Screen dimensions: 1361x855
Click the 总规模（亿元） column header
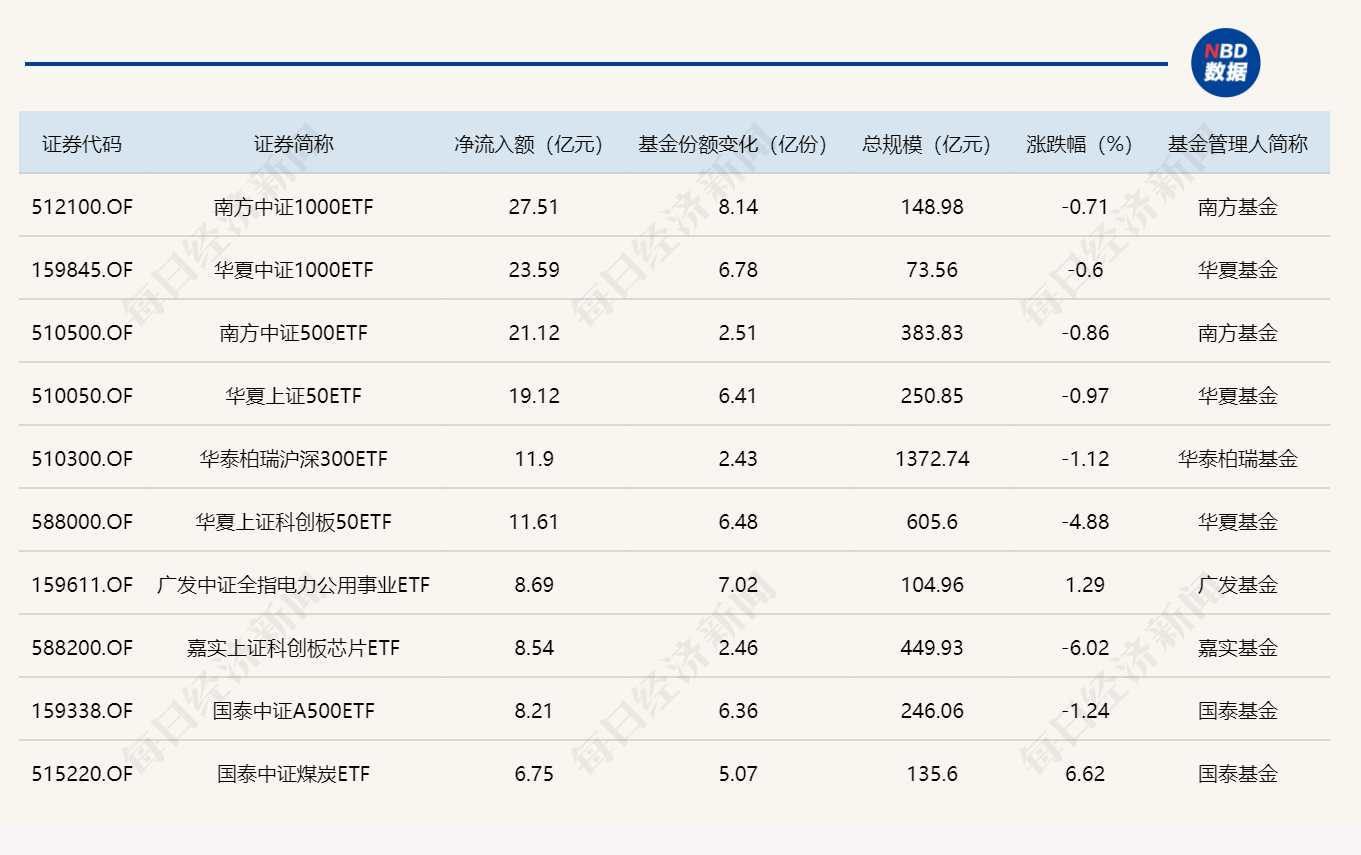[x=931, y=144]
